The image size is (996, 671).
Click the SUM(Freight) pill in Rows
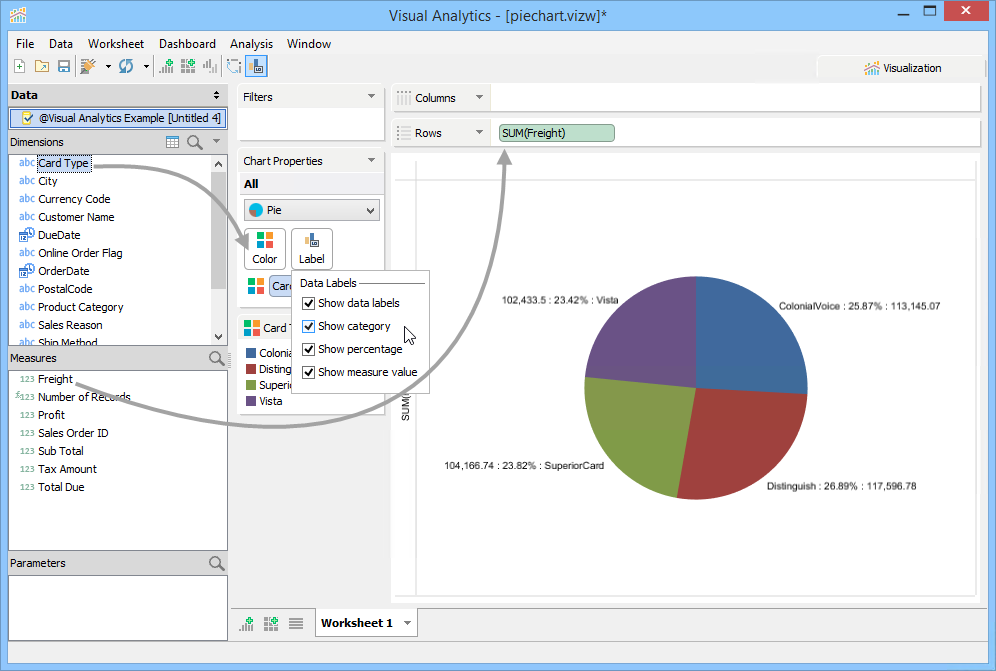(556, 133)
